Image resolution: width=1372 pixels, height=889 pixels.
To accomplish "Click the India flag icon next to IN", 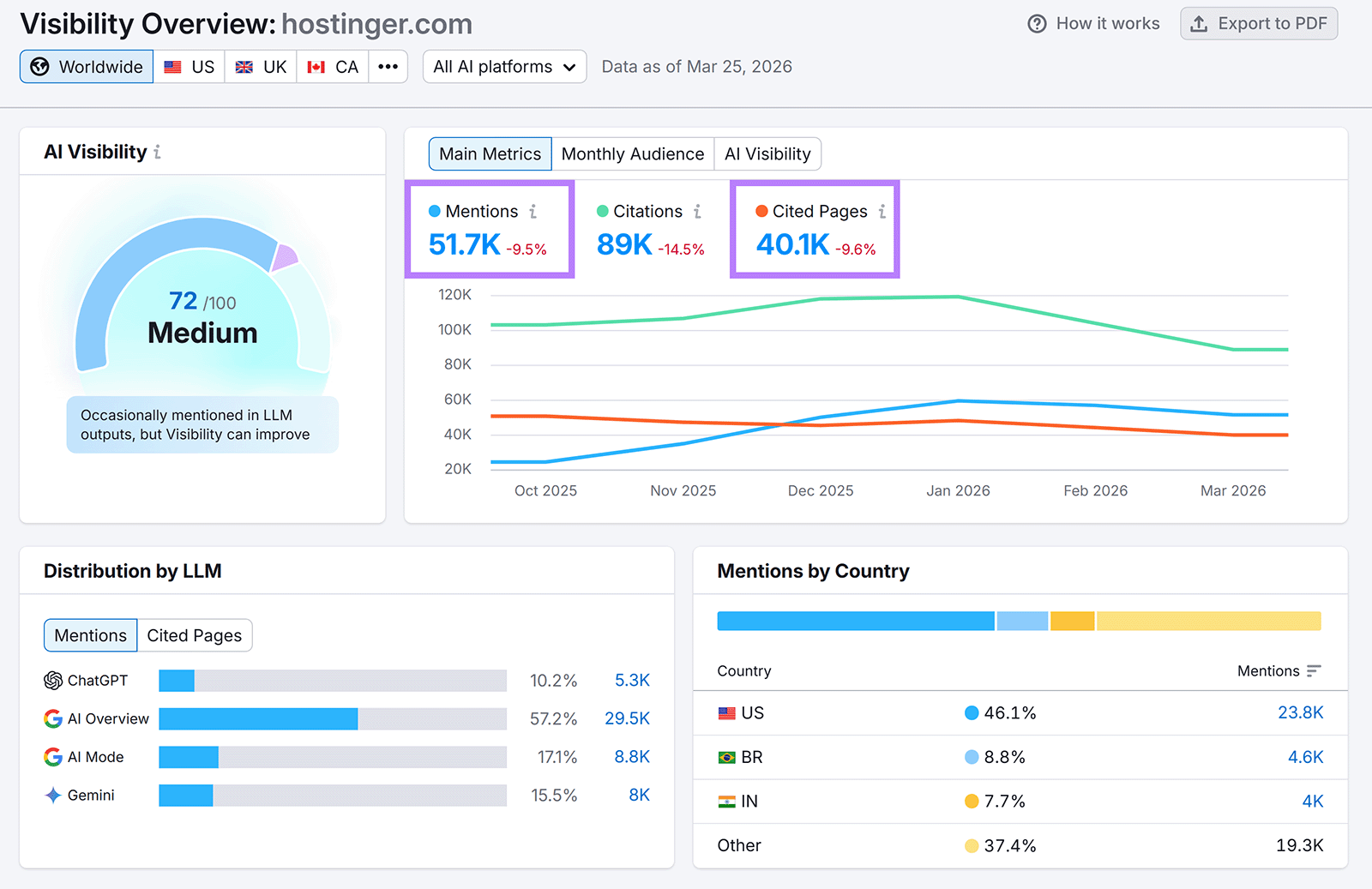I will (726, 801).
